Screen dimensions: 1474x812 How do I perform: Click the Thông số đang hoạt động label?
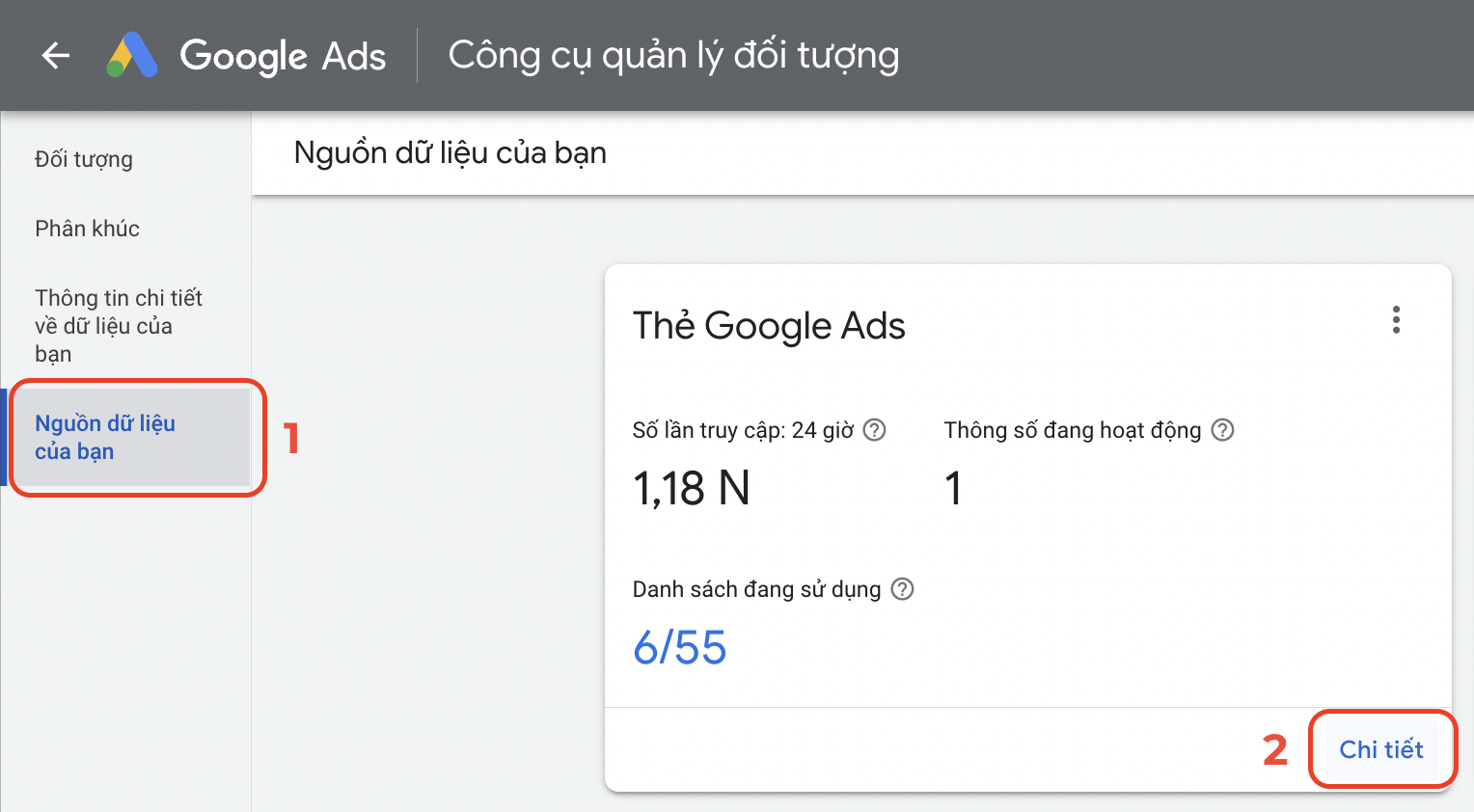click(1072, 430)
